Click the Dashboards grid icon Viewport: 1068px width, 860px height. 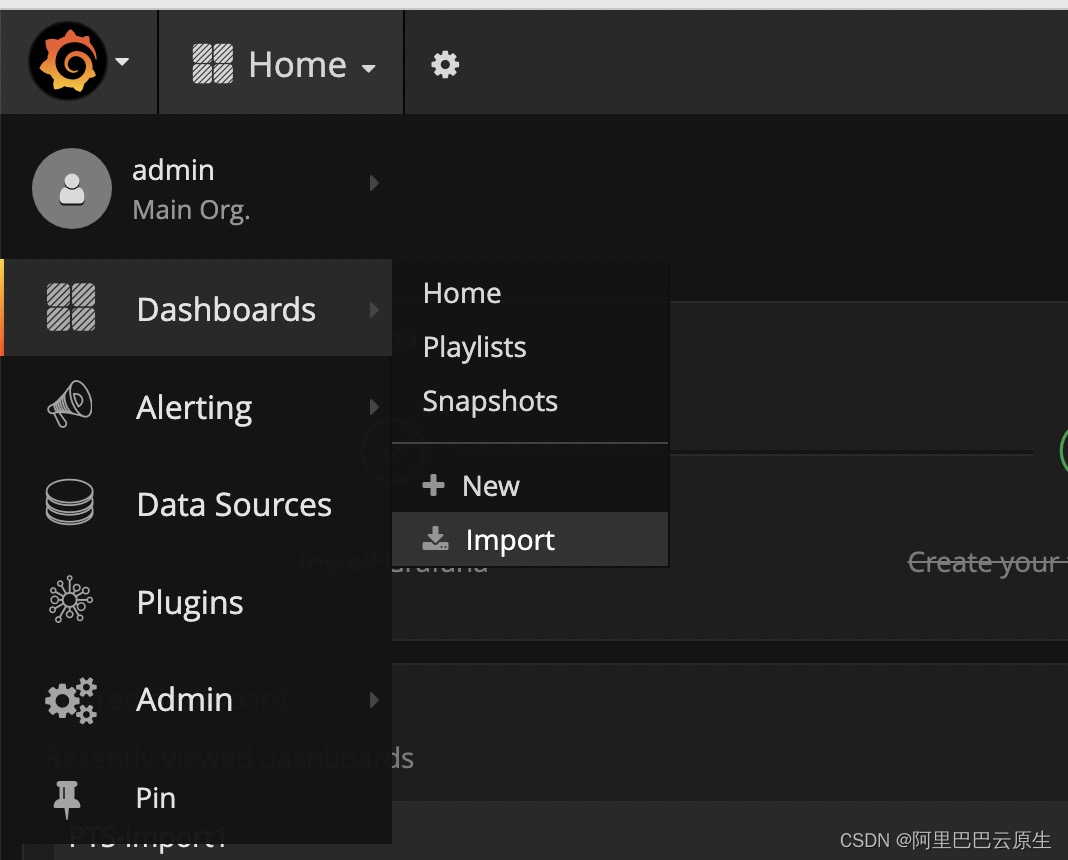click(71, 308)
